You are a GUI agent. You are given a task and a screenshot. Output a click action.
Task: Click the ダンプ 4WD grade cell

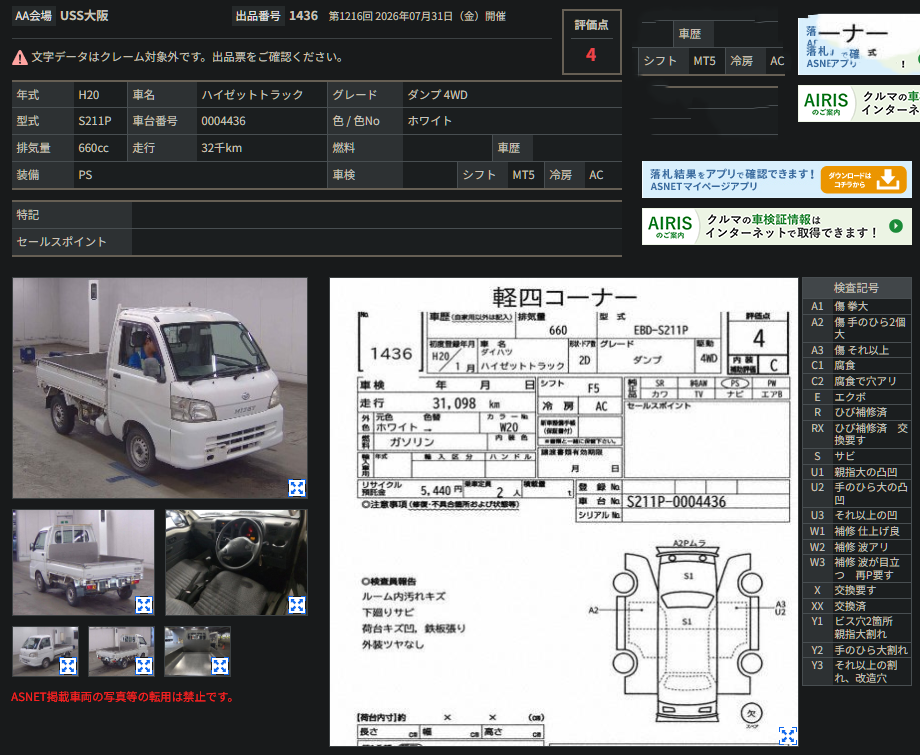point(512,94)
